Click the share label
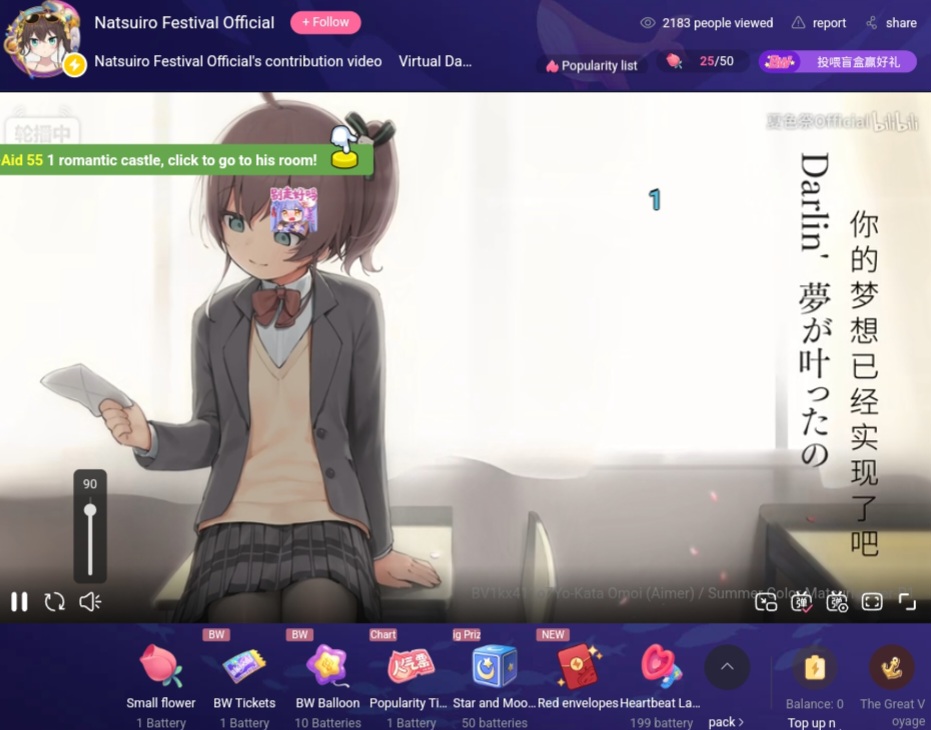This screenshot has width=931, height=730. 901,23
